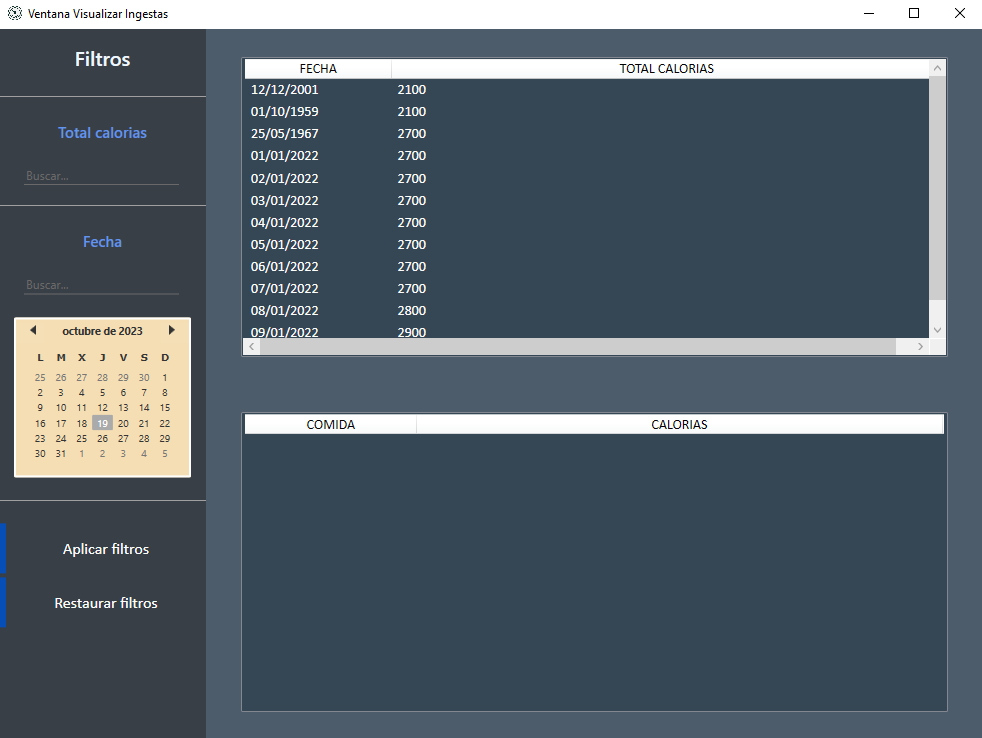Click the right arrow of the horizontal scrollbar
This screenshot has width=982, height=738.
pos(919,346)
